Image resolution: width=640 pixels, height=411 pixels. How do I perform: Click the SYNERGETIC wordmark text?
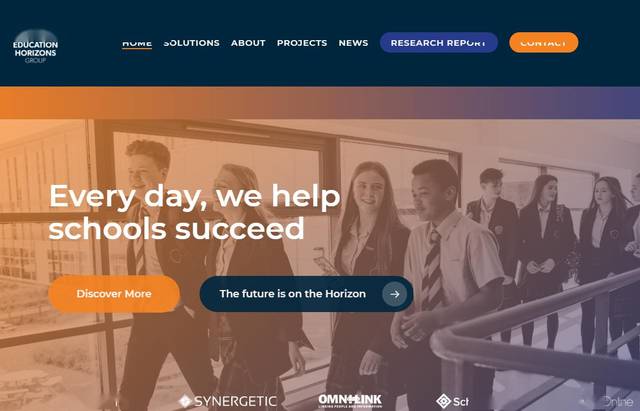coord(236,401)
